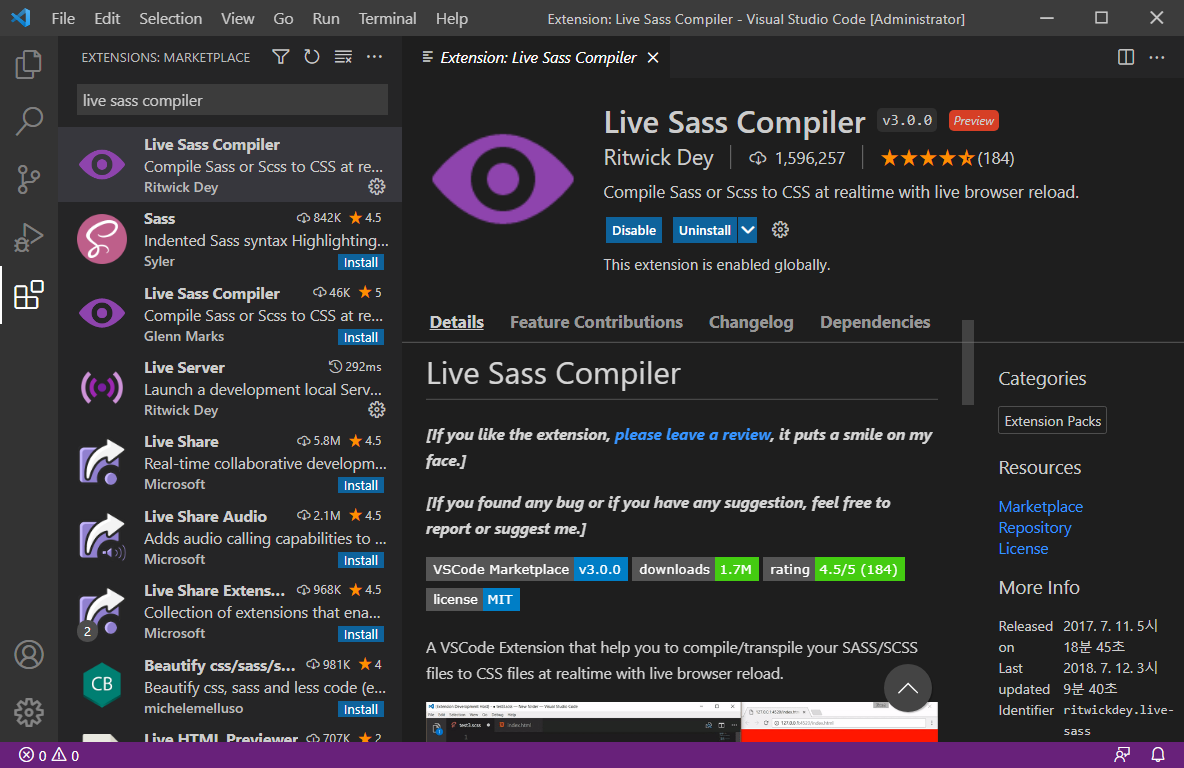
Task: Click the star rating (184) in header
Action: pos(948,159)
